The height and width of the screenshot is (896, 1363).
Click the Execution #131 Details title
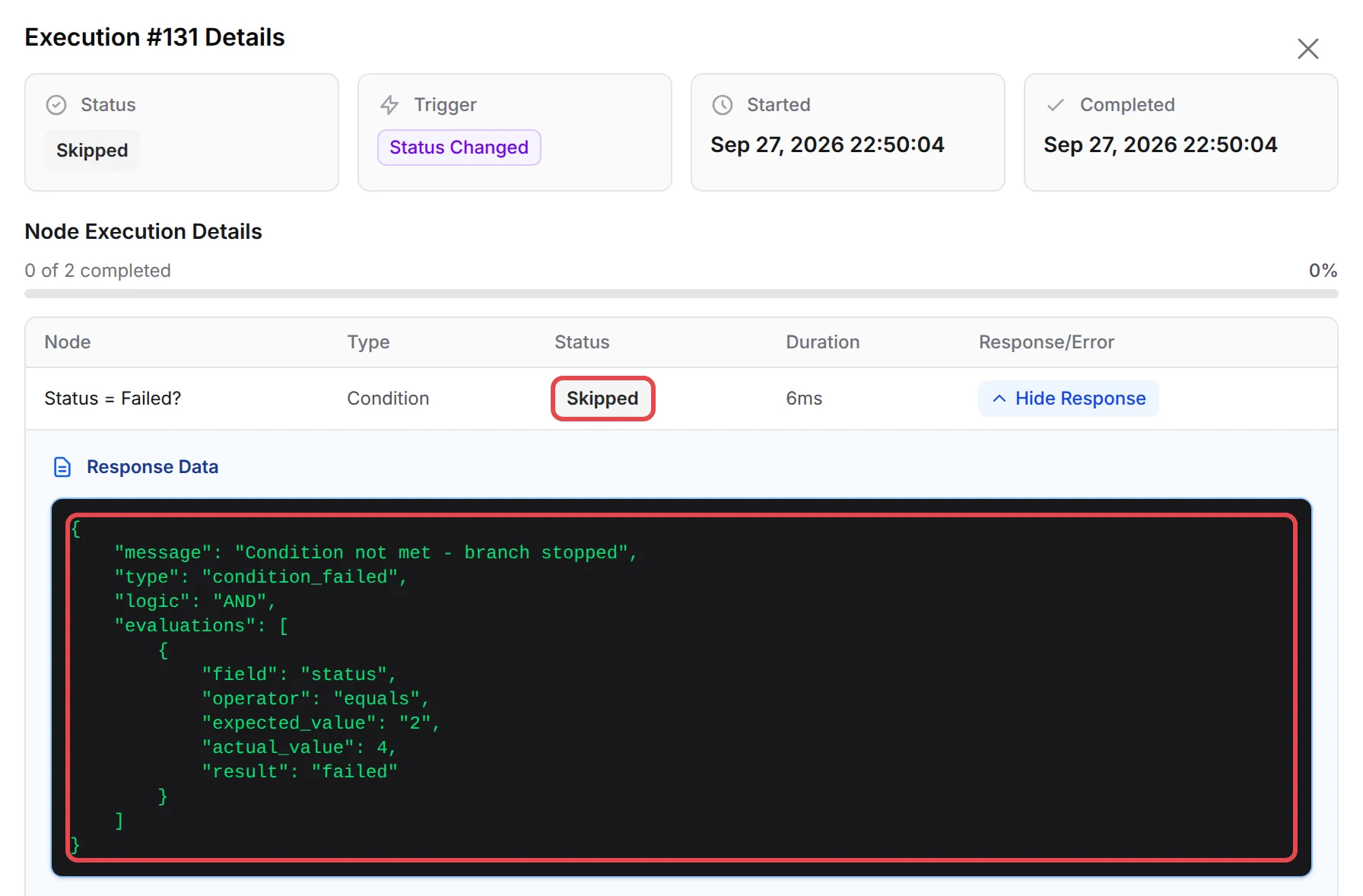tap(154, 37)
